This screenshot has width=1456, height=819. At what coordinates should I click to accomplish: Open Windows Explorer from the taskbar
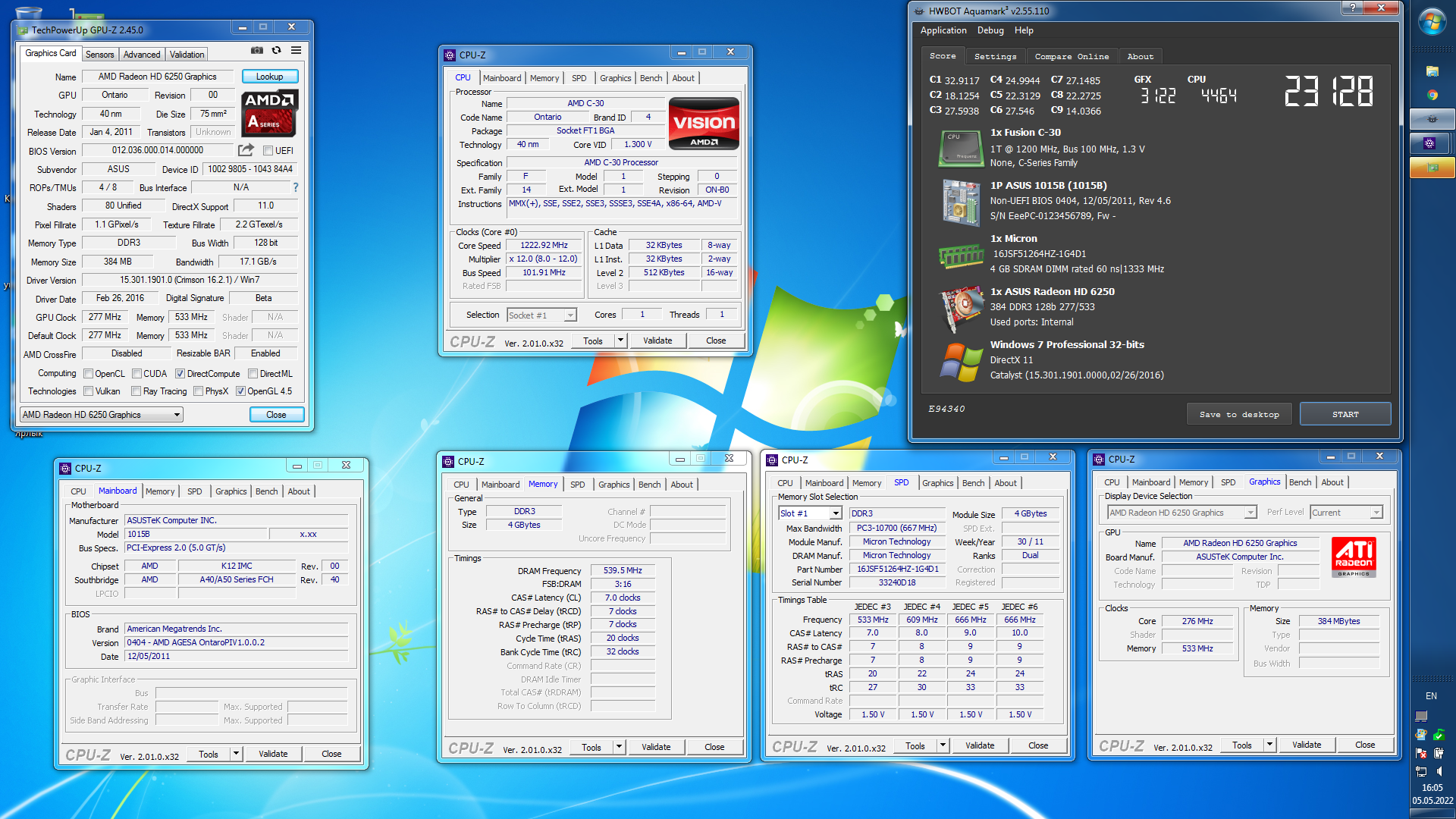pos(1432,71)
